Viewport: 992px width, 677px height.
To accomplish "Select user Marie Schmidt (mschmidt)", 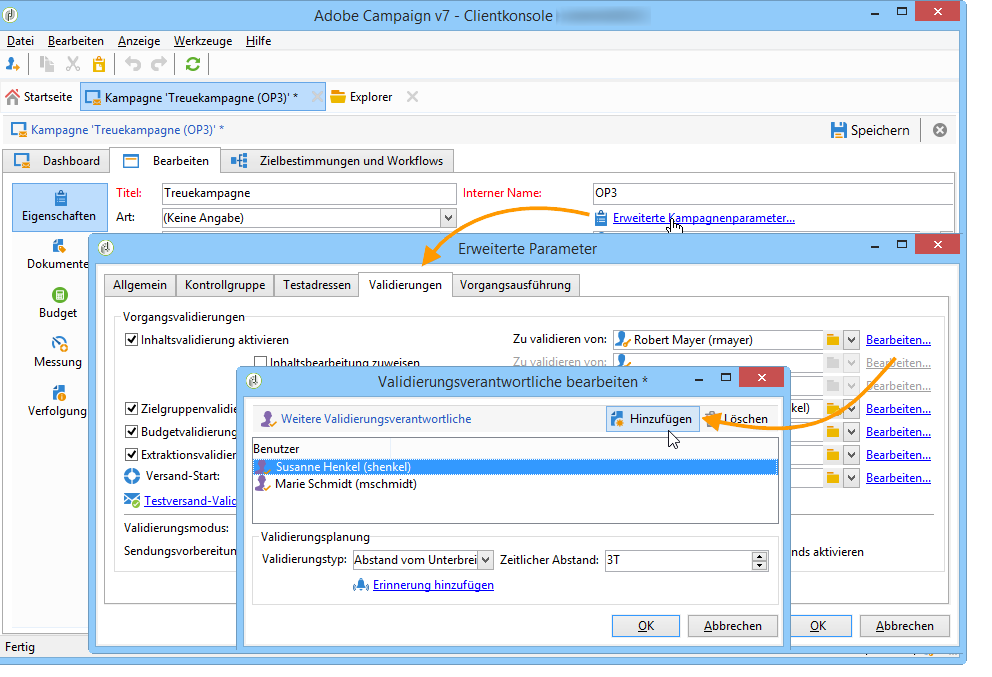I will (x=515, y=484).
